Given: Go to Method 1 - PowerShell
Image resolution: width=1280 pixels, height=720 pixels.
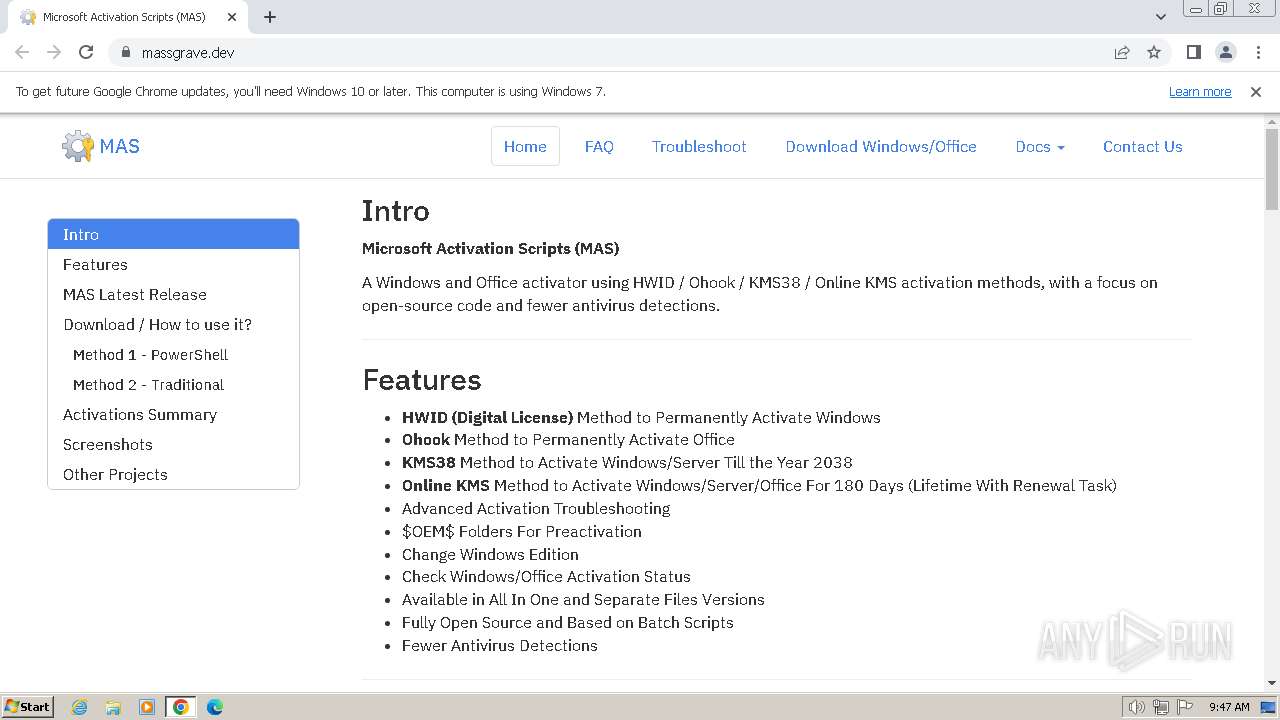Looking at the screenshot, I should [x=173, y=354].
